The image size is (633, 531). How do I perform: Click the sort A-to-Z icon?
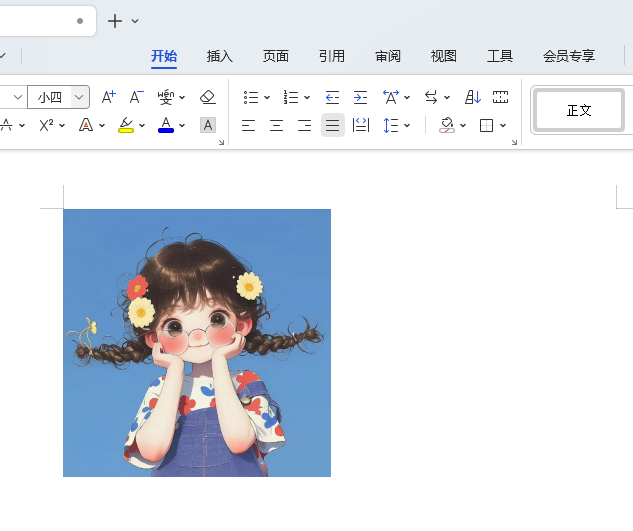coord(473,97)
